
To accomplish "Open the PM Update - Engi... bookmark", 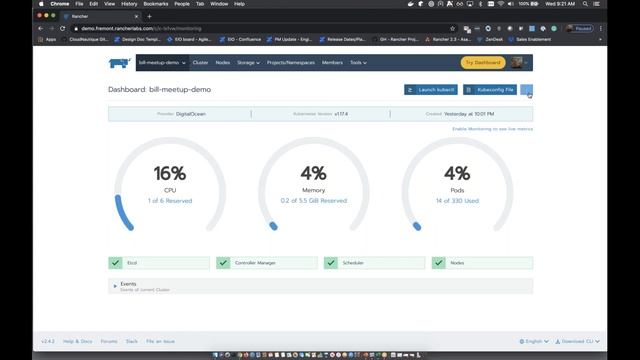I will (x=289, y=40).
